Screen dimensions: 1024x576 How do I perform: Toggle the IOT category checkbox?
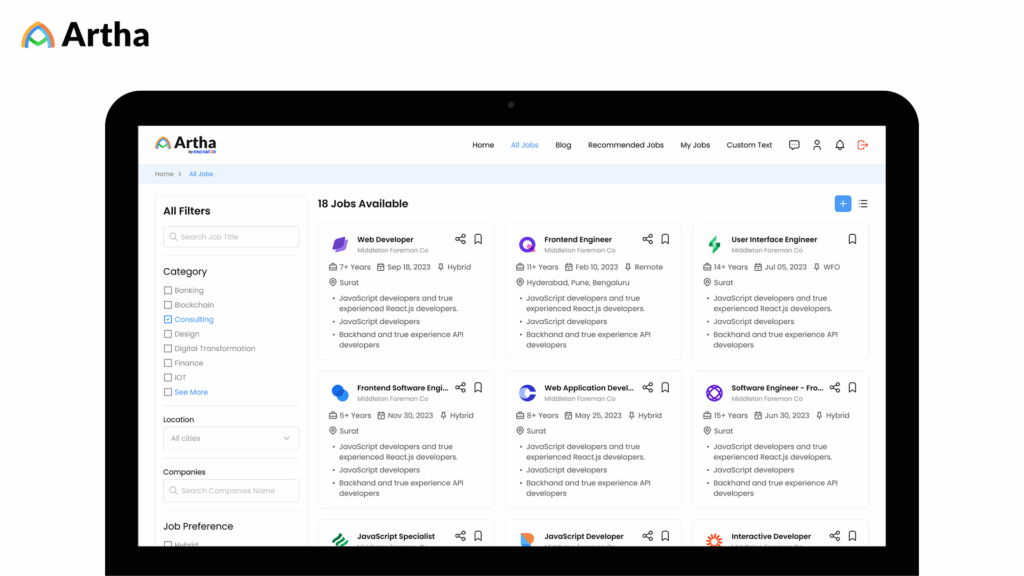[168, 377]
